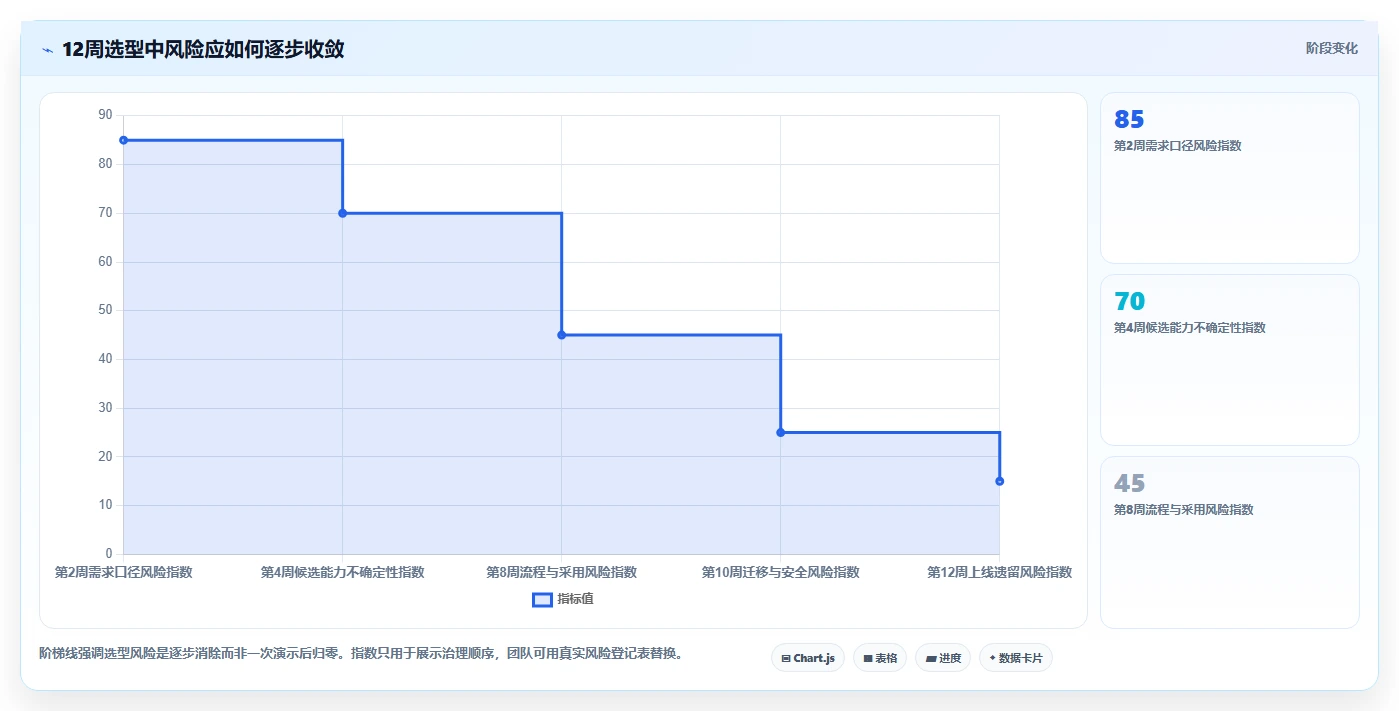Viewport: 1399px width, 711px height.
Task: Select the data point at value 45
Action: [562, 335]
